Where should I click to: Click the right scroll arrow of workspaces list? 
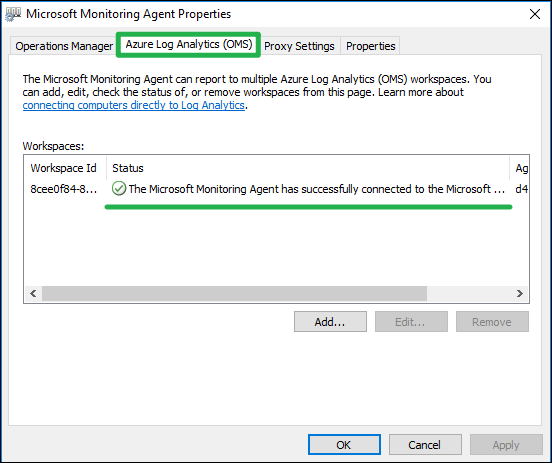[x=520, y=293]
